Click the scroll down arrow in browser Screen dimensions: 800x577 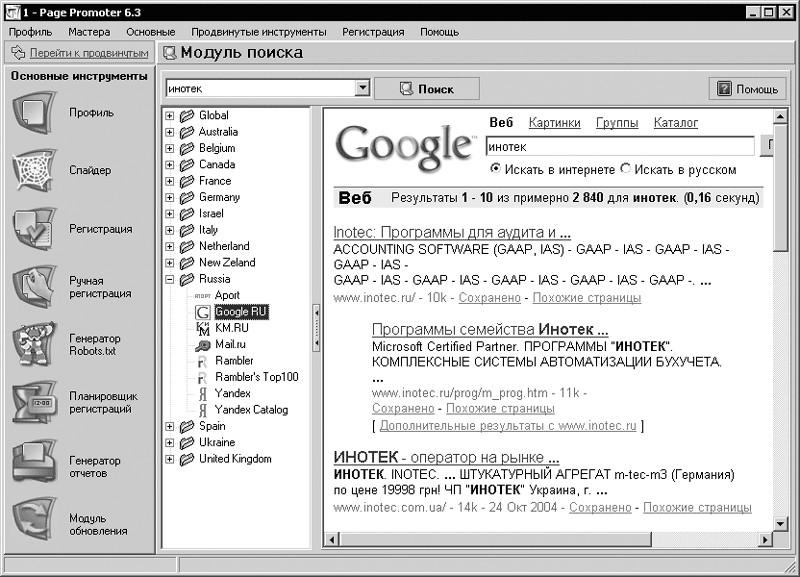pos(780,523)
